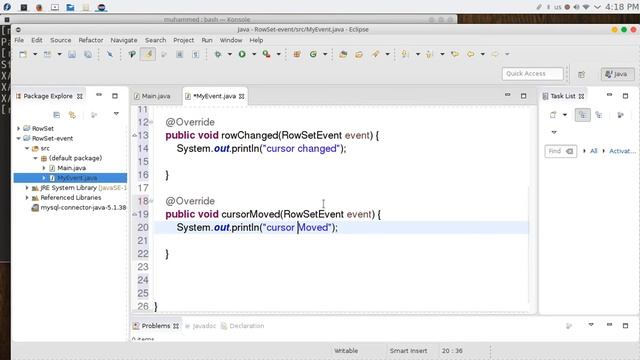Maximize the editor area

(523, 96)
